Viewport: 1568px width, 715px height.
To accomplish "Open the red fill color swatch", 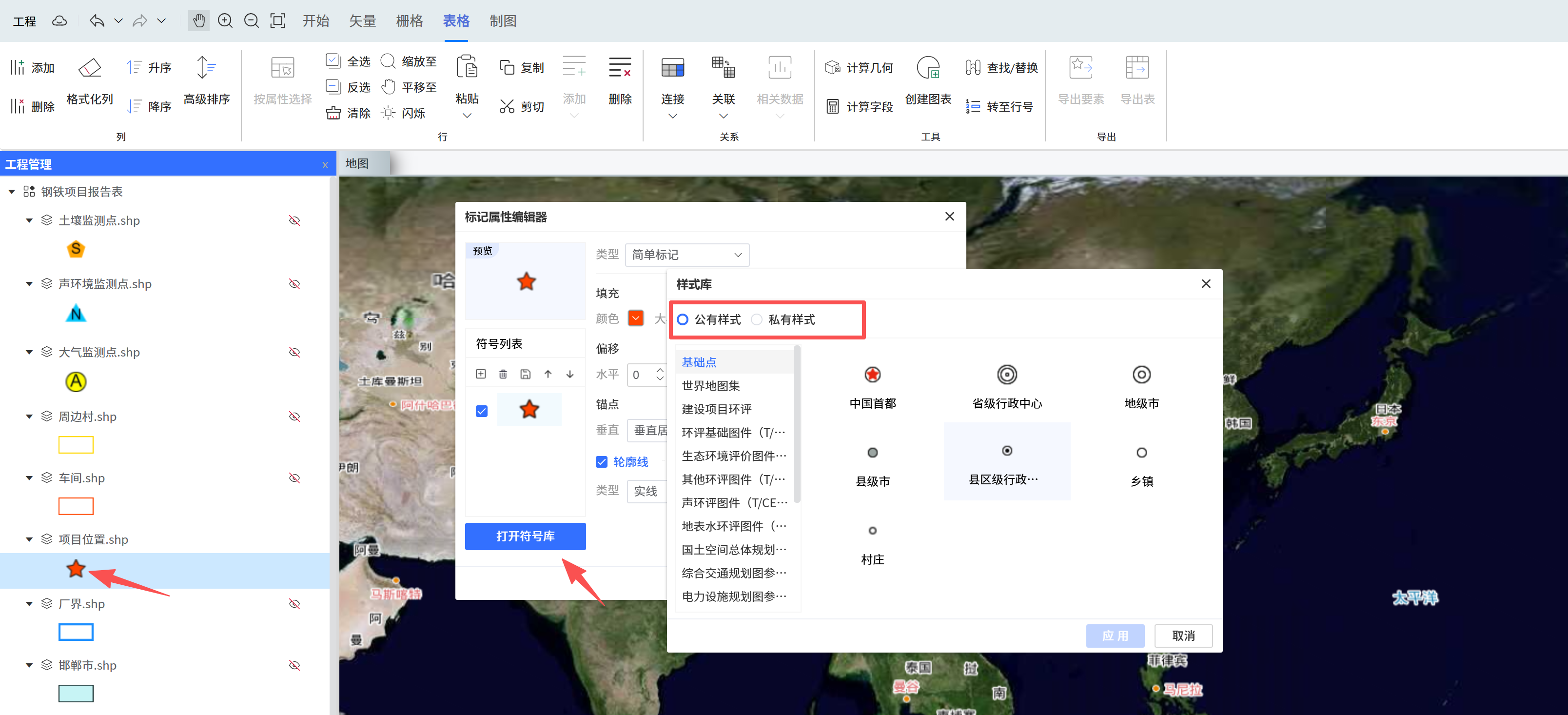I will click(x=635, y=318).
